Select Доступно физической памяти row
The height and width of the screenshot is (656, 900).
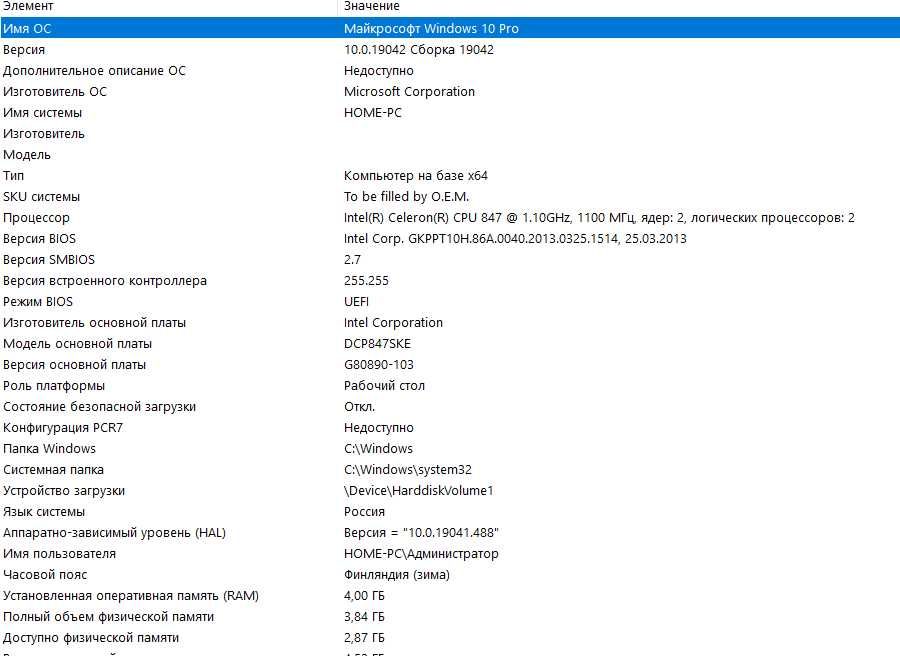tap(91, 638)
